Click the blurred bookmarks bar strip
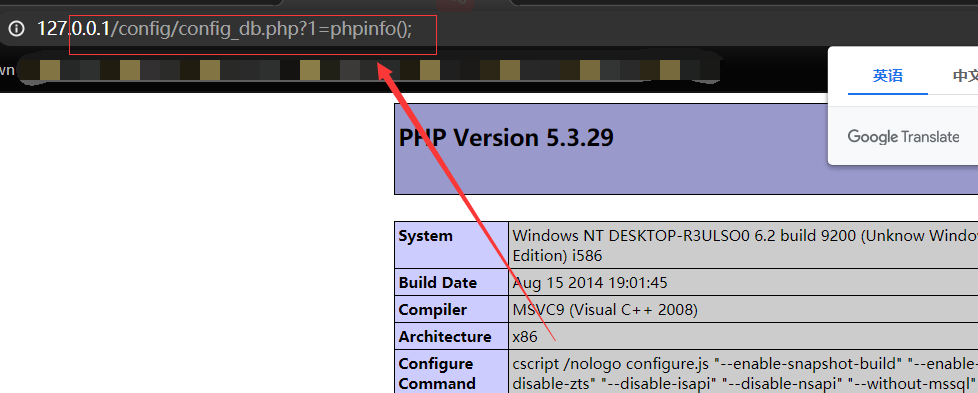Image resolution: width=978 pixels, height=393 pixels. pyautogui.click(x=368, y=70)
